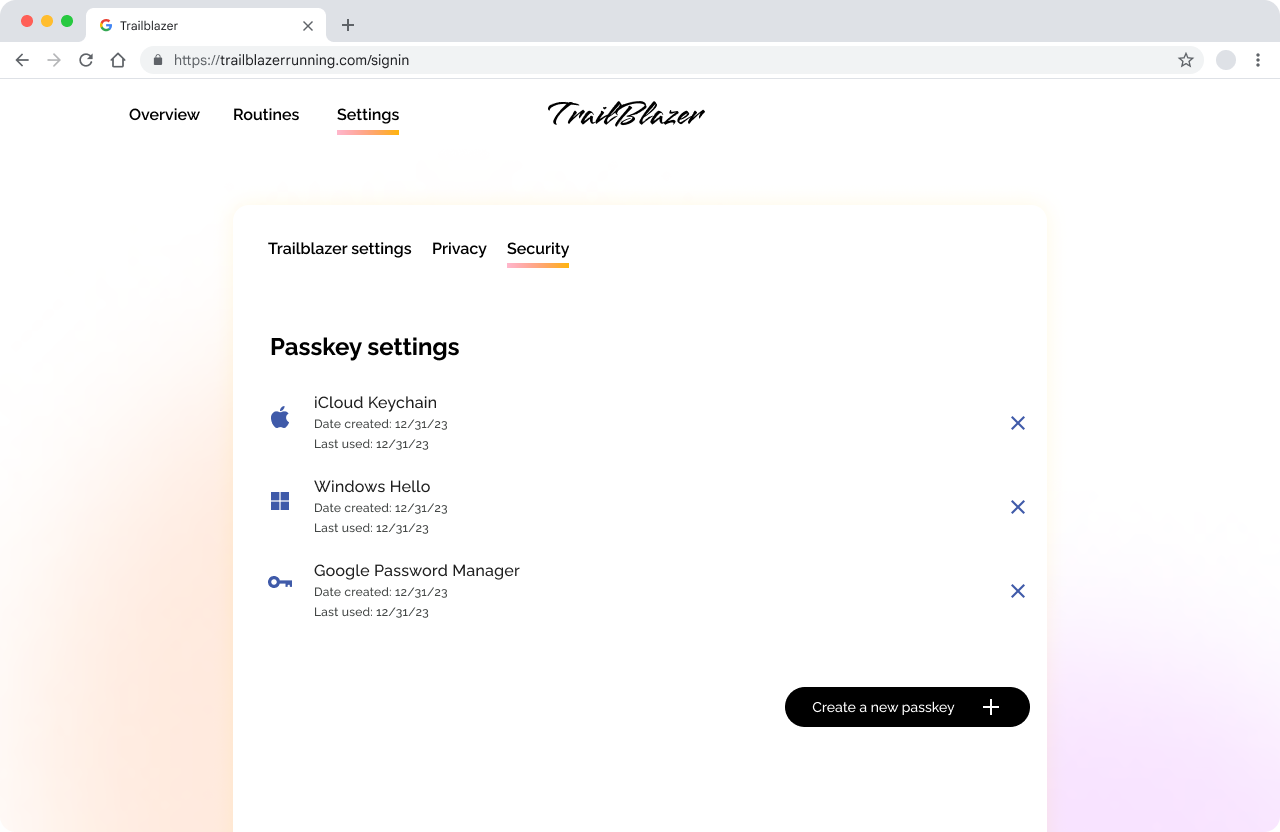Click the Google favicon on the browser tab
Image resolution: width=1280 pixels, height=832 pixels.
pyautogui.click(x=107, y=25)
